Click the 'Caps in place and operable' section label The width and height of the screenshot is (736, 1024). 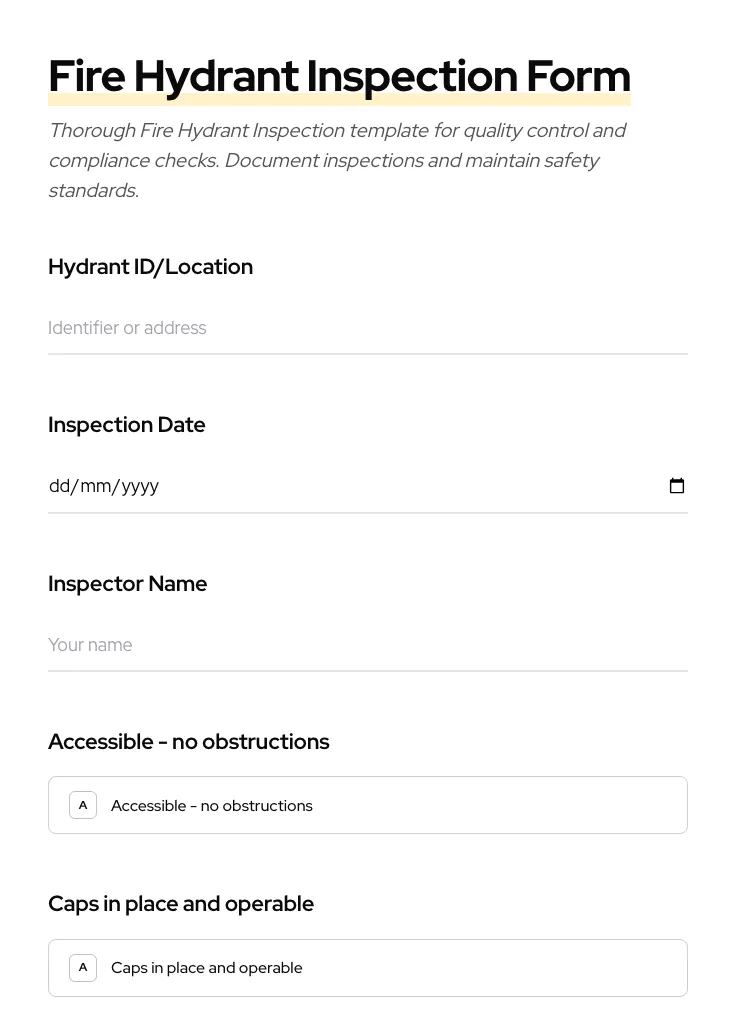coord(181,903)
